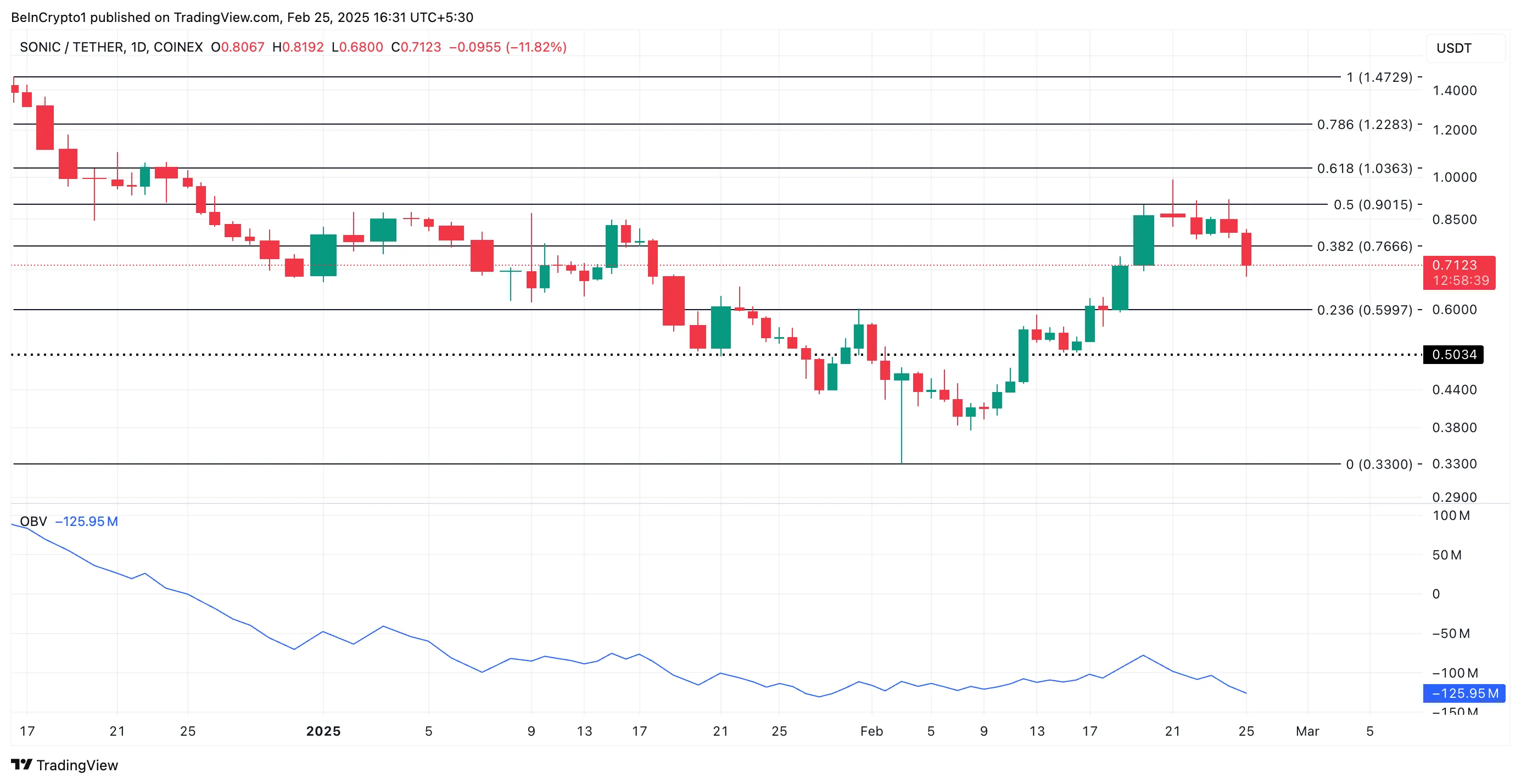Click the blue −125.95 M OBV value tag

pyautogui.click(x=1465, y=693)
